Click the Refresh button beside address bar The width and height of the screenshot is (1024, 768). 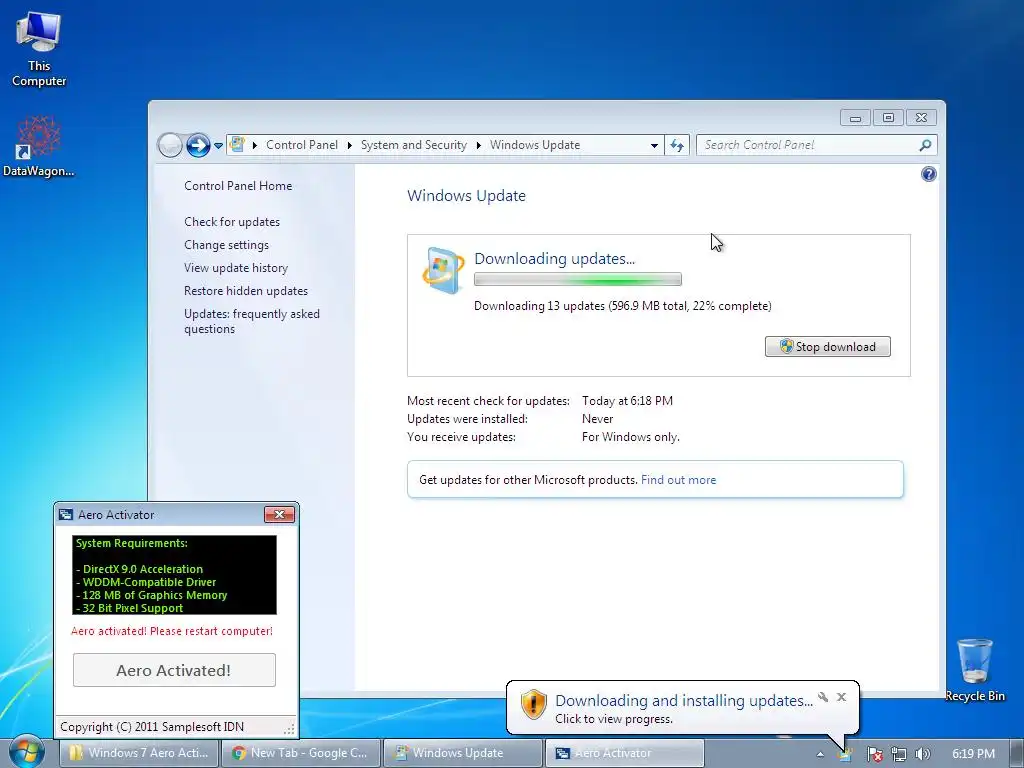677,145
